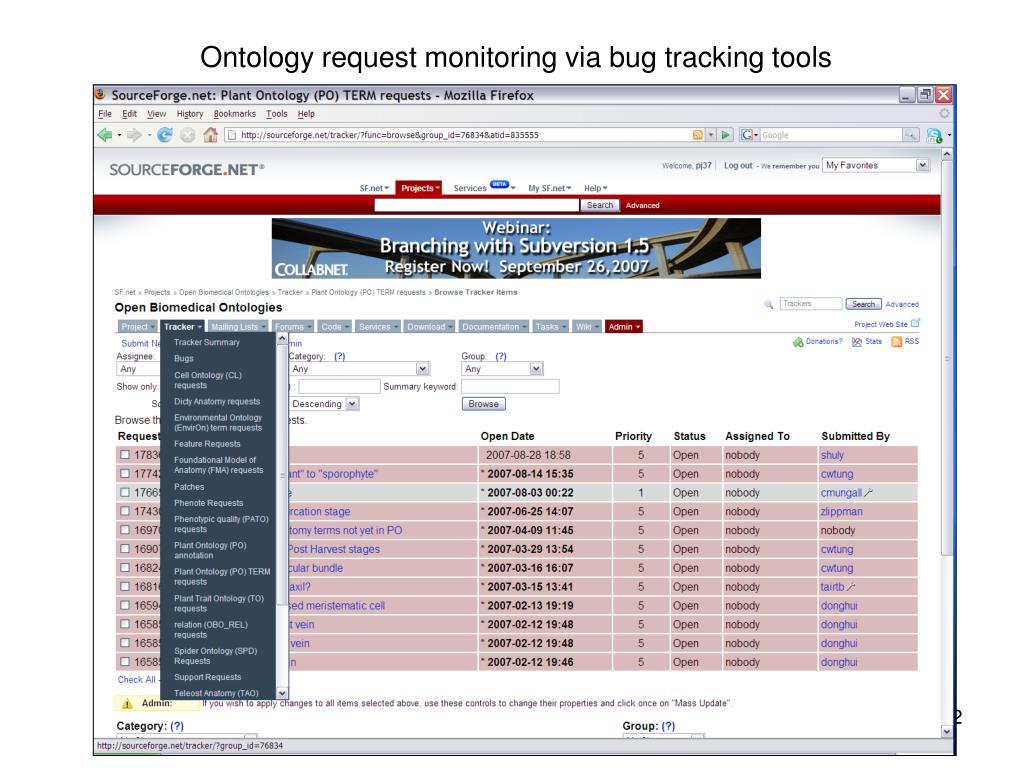Click the Priority column header
The height and width of the screenshot is (768, 1024).
(x=633, y=436)
